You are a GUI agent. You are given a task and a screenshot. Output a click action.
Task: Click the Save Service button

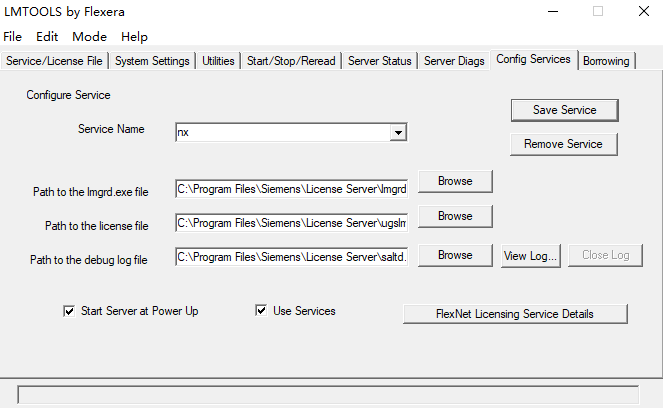[564, 110]
